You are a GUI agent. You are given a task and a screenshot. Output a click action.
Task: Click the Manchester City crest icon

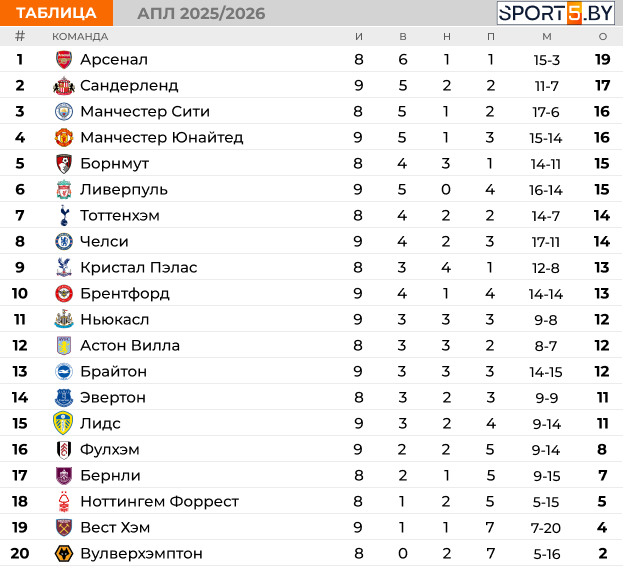64,111
